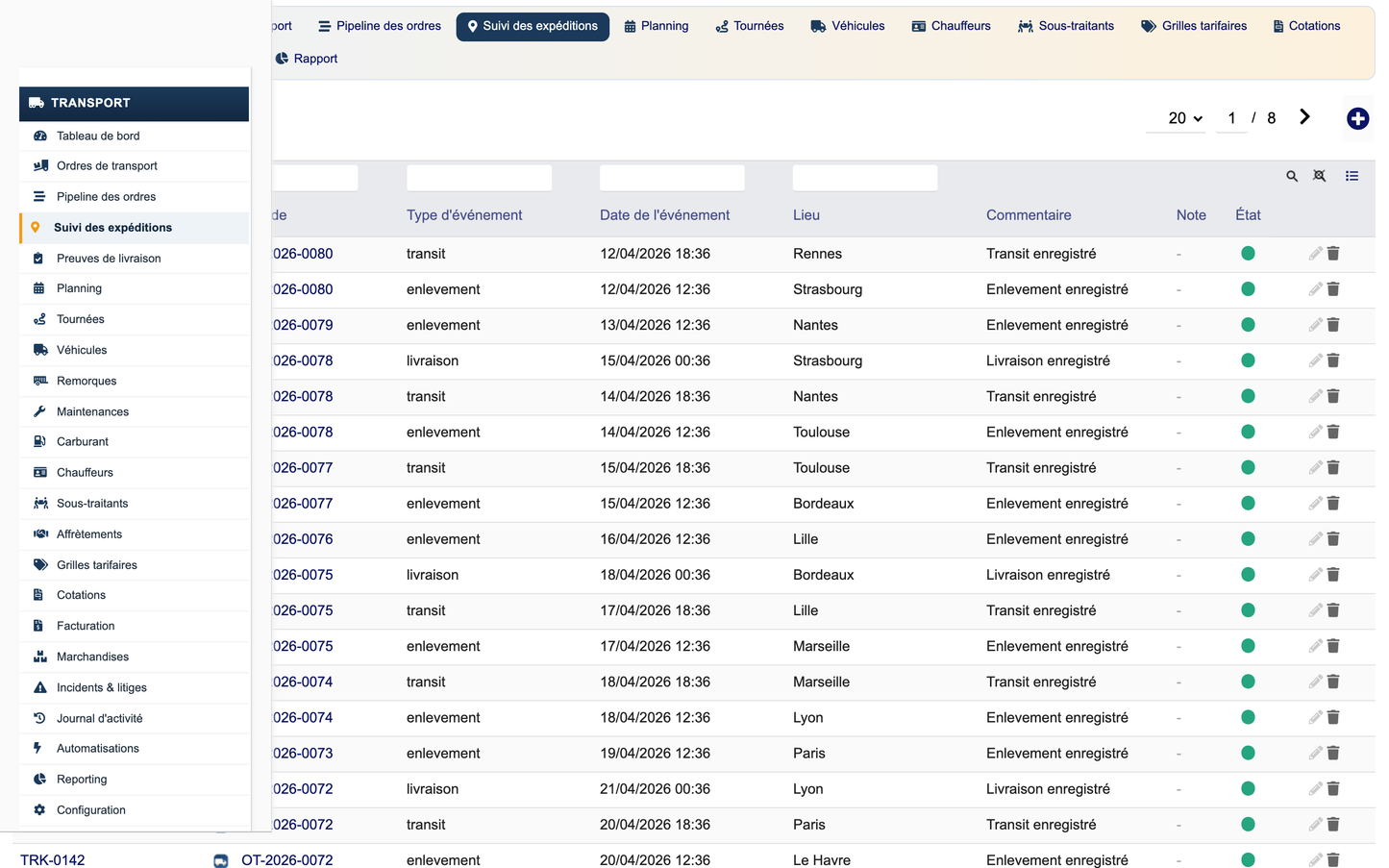This screenshot has height=868, width=1389.
Task: Delete the 16/04/2026 12:36 Lille row
Action: (x=1333, y=539)
